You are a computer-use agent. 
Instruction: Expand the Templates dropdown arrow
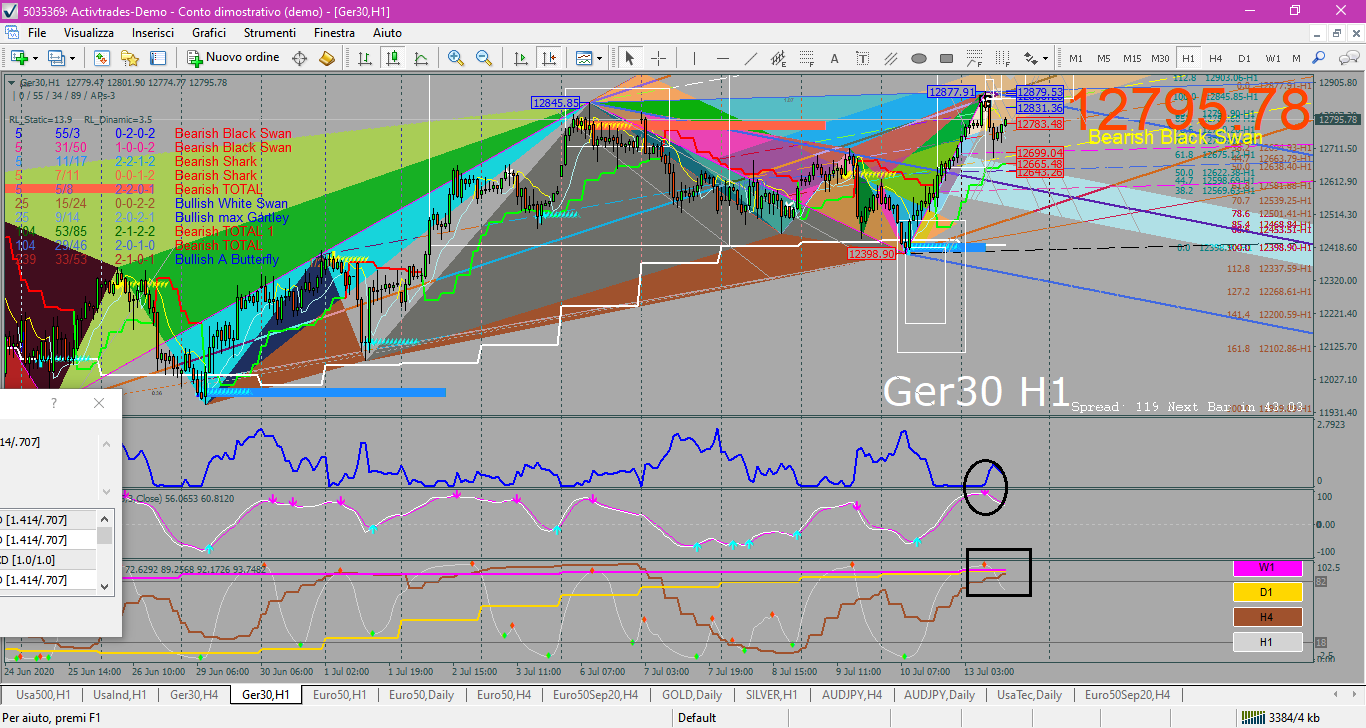599,58
